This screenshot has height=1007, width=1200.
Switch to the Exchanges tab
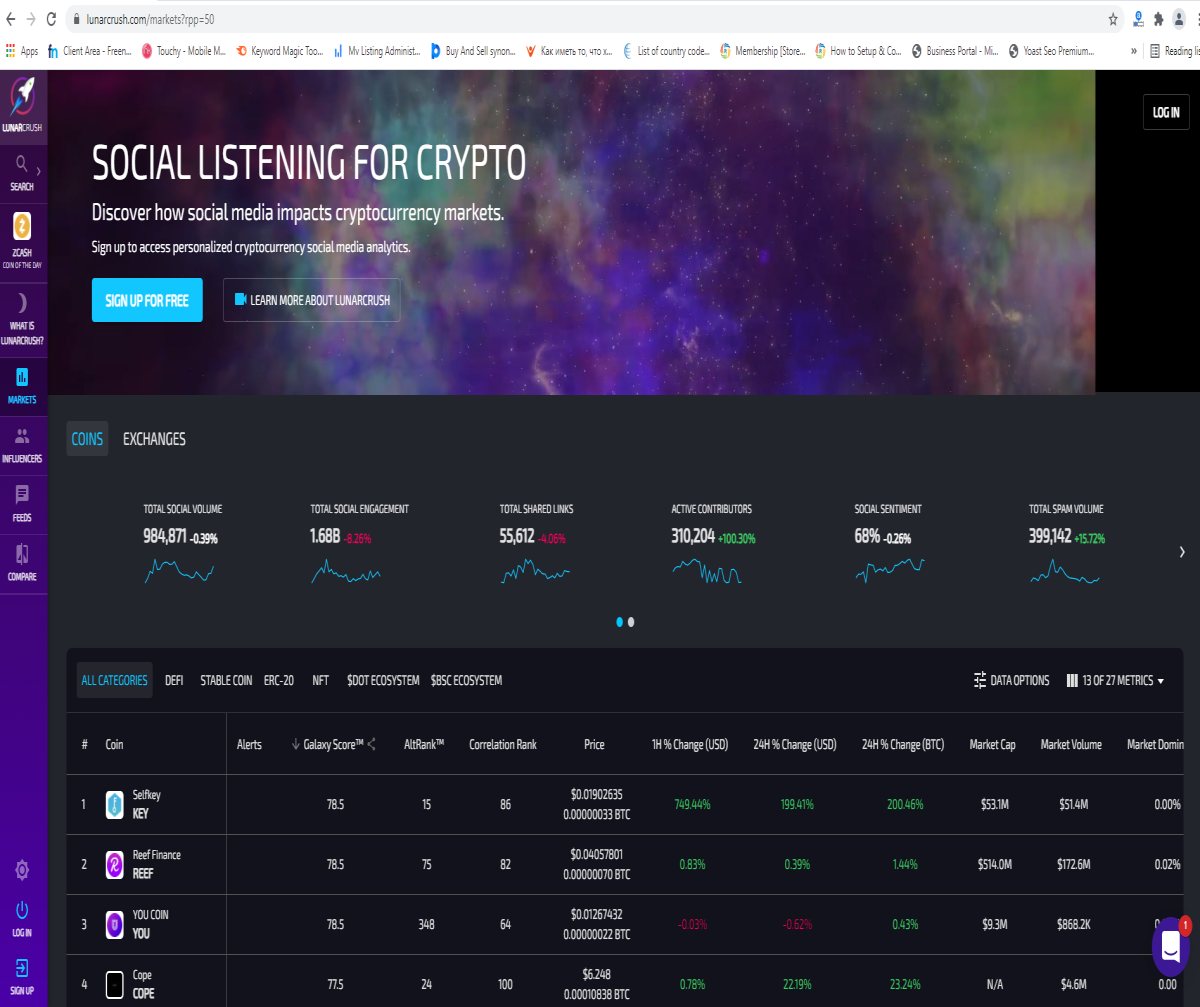pos(154,439)
